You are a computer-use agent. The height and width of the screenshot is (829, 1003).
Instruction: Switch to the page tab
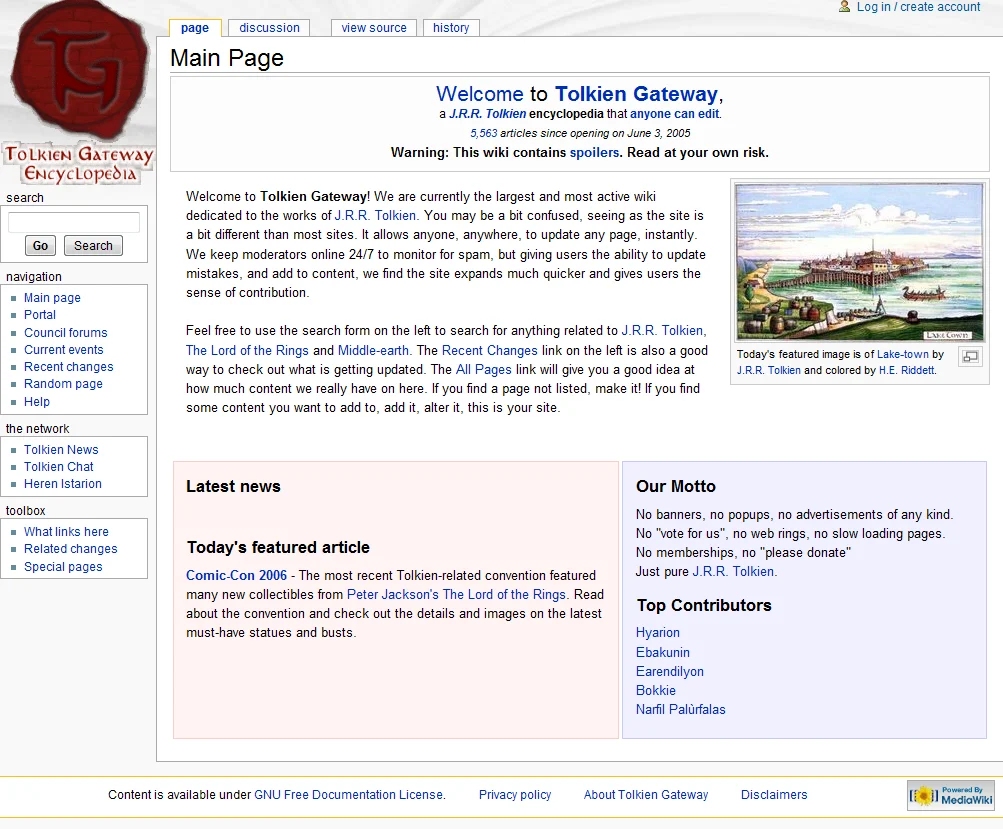(195, 28)
